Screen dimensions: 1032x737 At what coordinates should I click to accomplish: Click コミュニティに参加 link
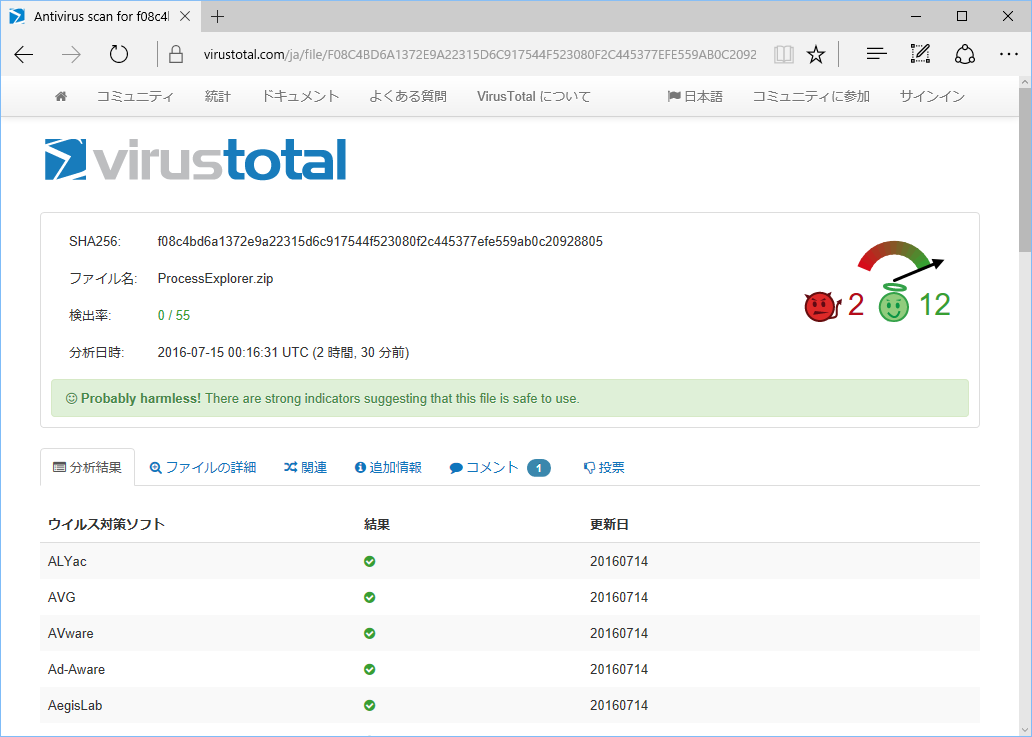(812, 97)
